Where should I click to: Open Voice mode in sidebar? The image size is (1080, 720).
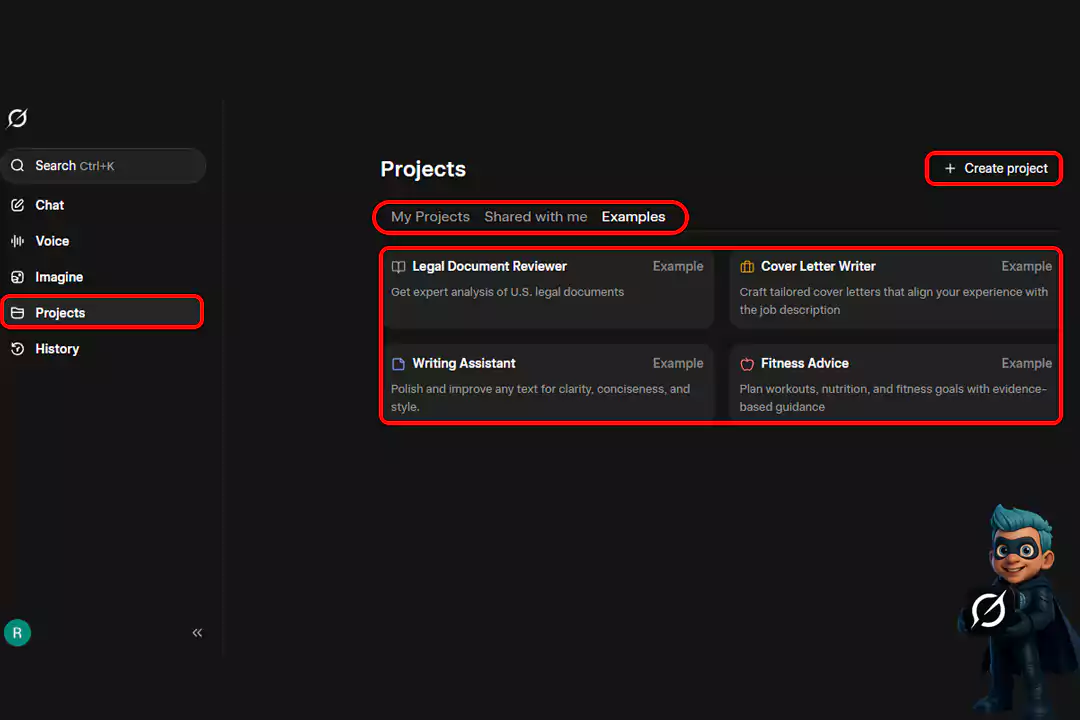point(52,241)
